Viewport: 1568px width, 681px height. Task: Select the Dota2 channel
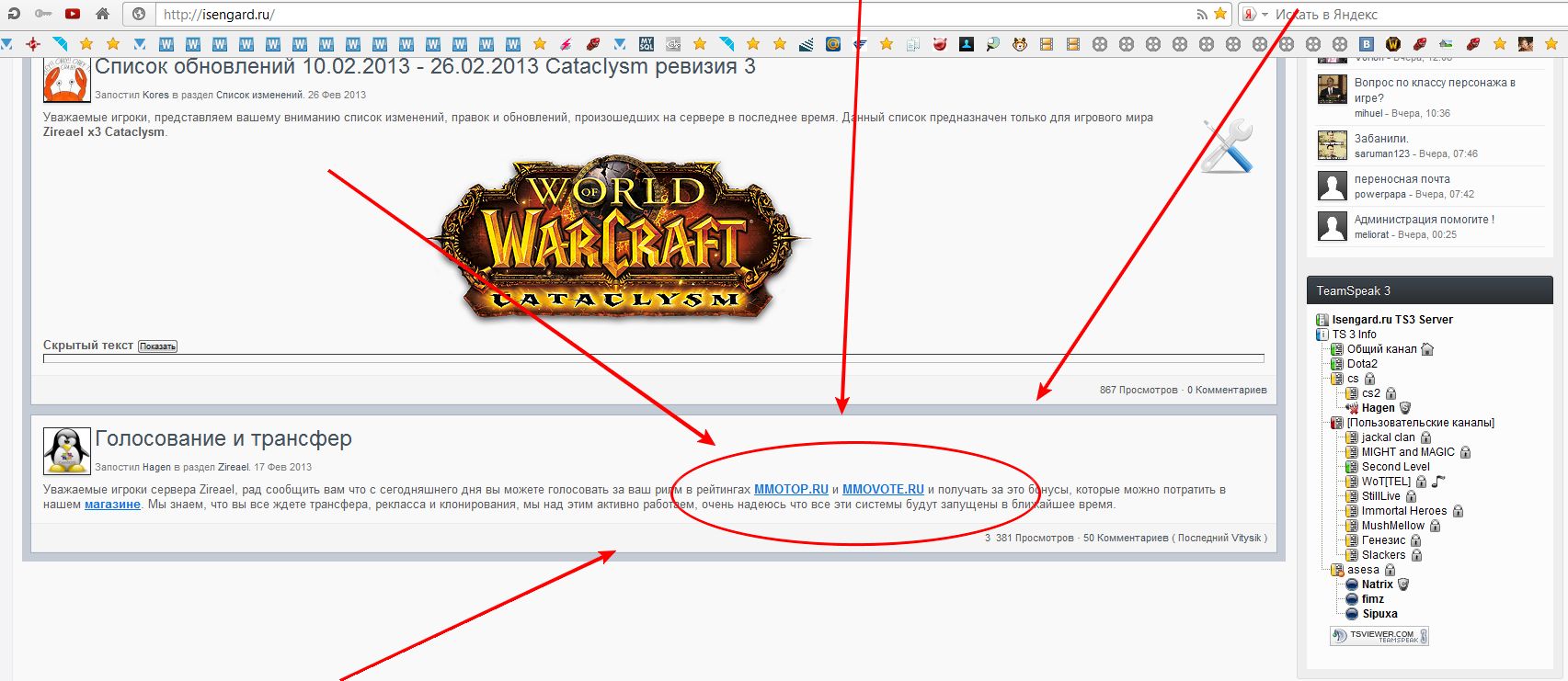[1362, 364]
